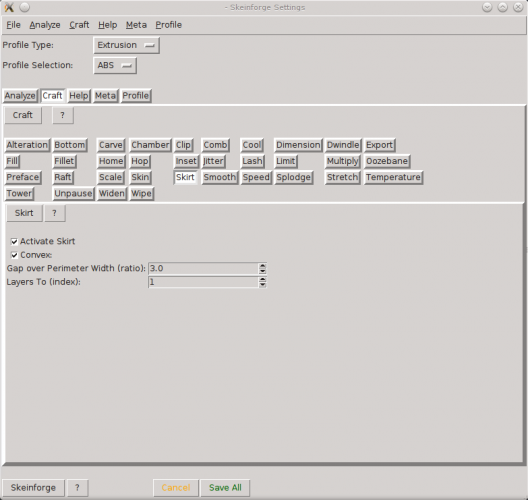Open the Skirt help question mark button

[54, 213]
